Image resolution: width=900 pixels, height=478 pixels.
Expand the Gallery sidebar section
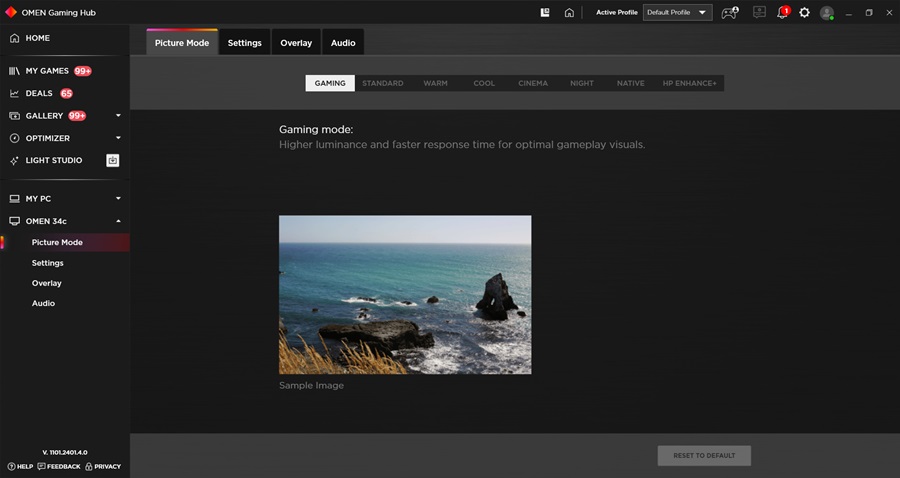coord(118,116)
